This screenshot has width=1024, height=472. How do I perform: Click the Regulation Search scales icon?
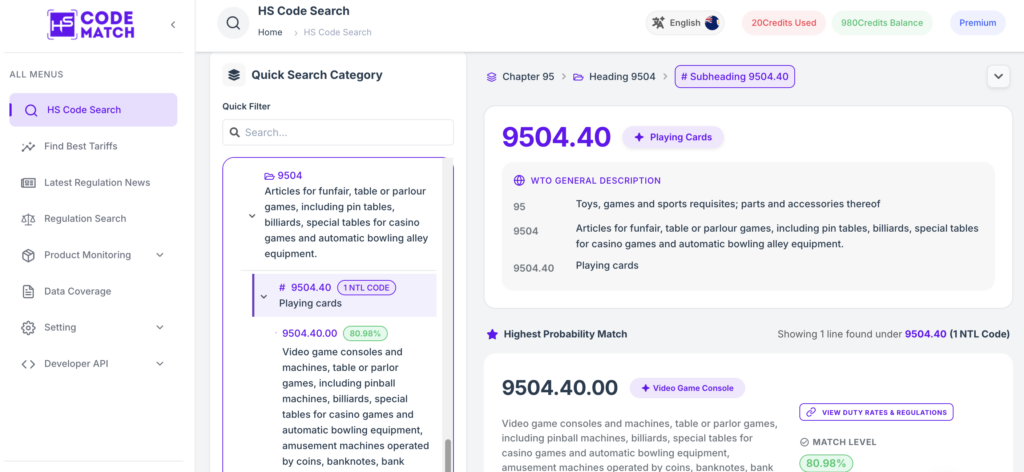coord(28,219)
